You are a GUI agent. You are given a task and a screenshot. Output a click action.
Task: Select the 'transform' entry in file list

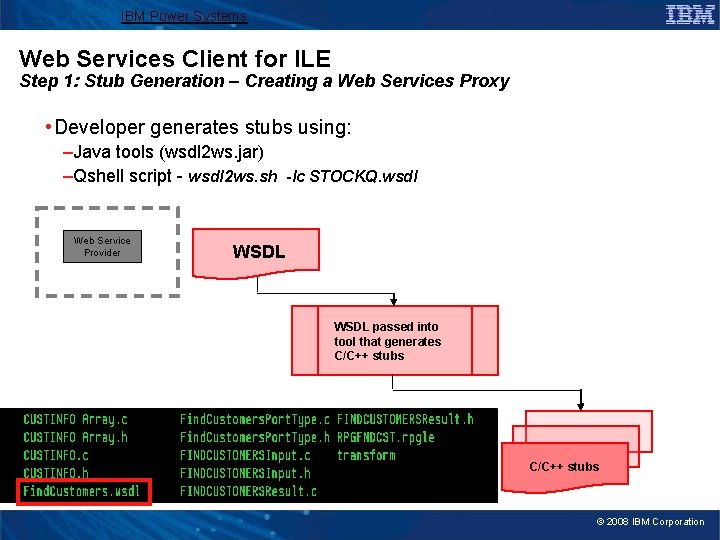[366, 455]
